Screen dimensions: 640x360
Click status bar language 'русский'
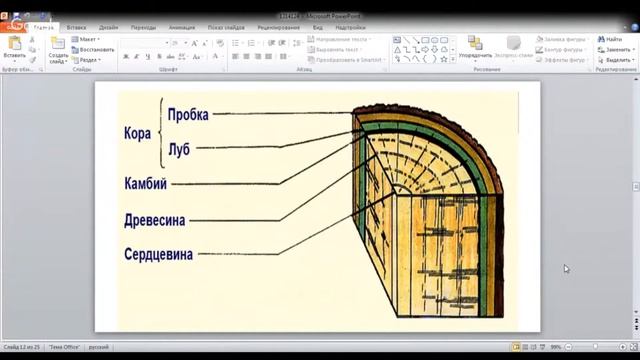[99, 347]
